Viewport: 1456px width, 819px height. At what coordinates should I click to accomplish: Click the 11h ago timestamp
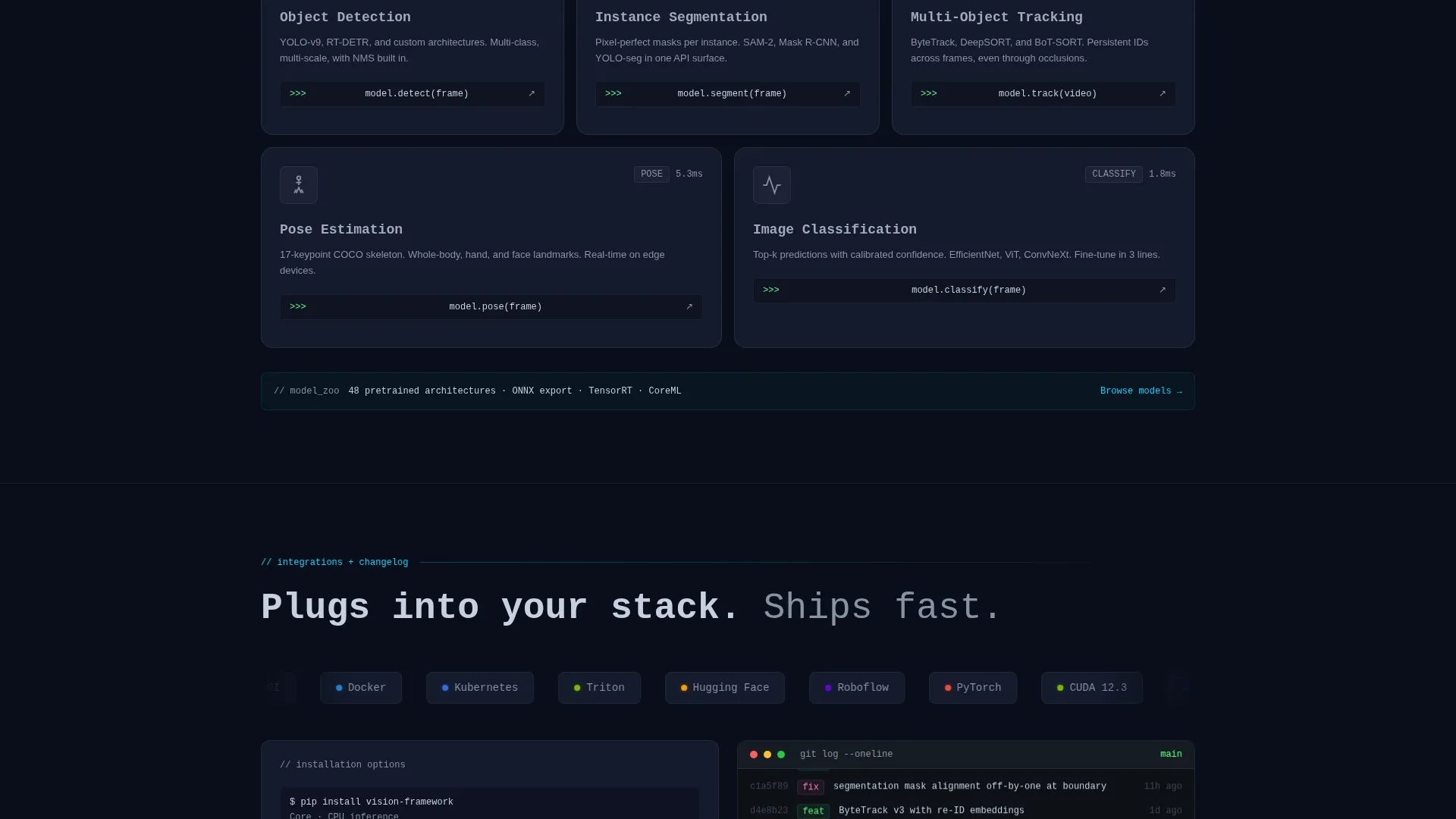1163,787
